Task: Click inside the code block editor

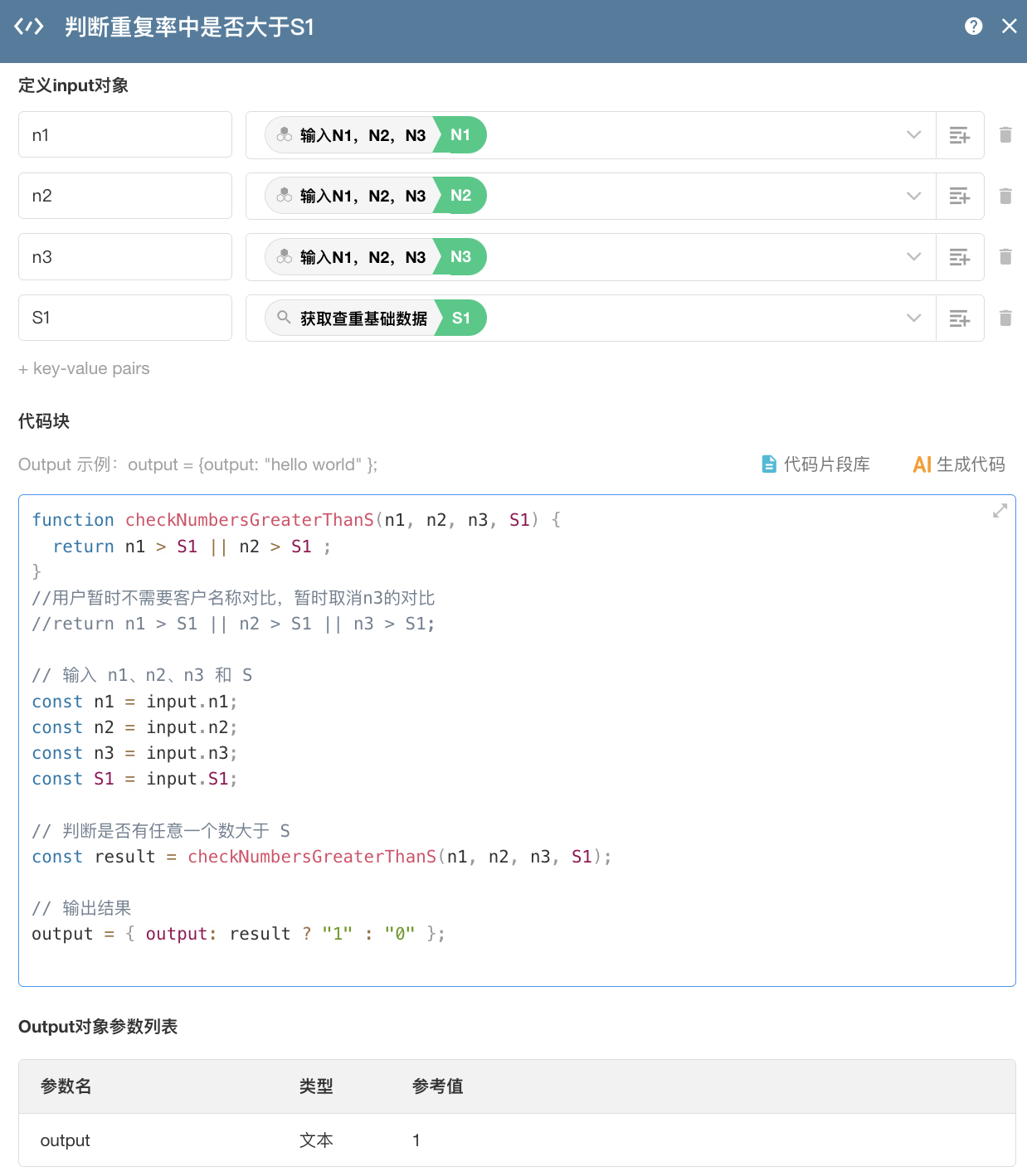Action: pyautogui.click(x=664, y=746)
